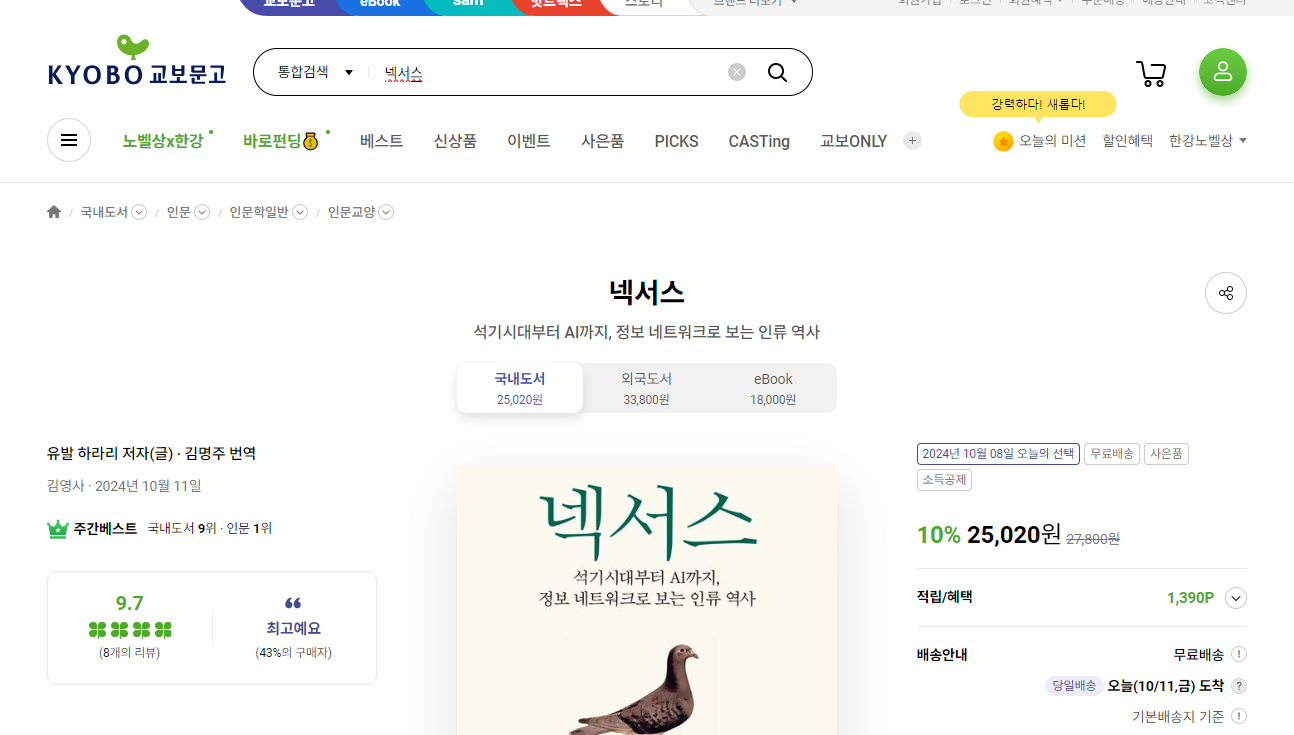Click the 9.7 rating score
Viewport: 1294px width, 735px height.
pyautogui.click(x=130, y=603)
